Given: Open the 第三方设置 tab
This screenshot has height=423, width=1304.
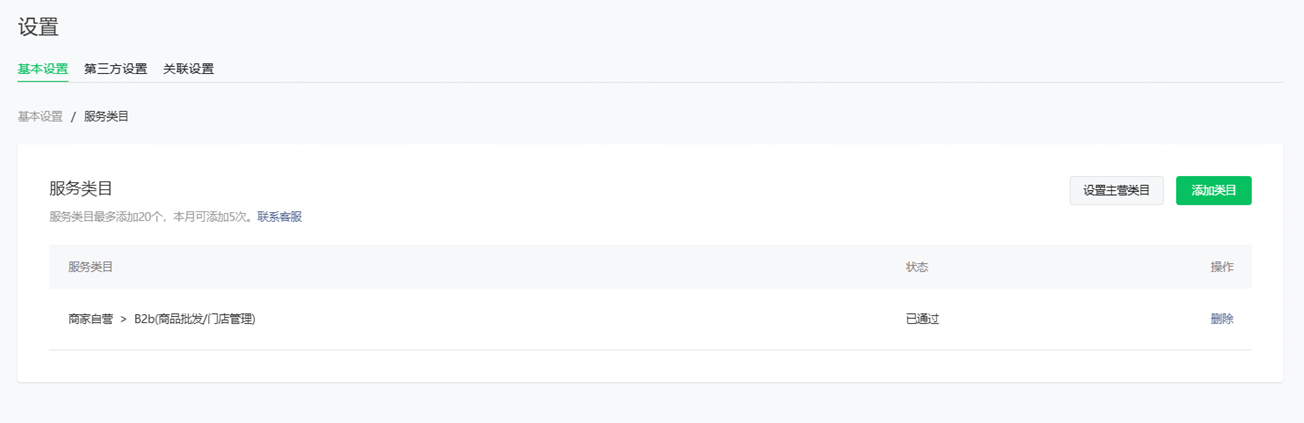Looking at the screenshot, I should pyautogui.click(x=116, y=69).
